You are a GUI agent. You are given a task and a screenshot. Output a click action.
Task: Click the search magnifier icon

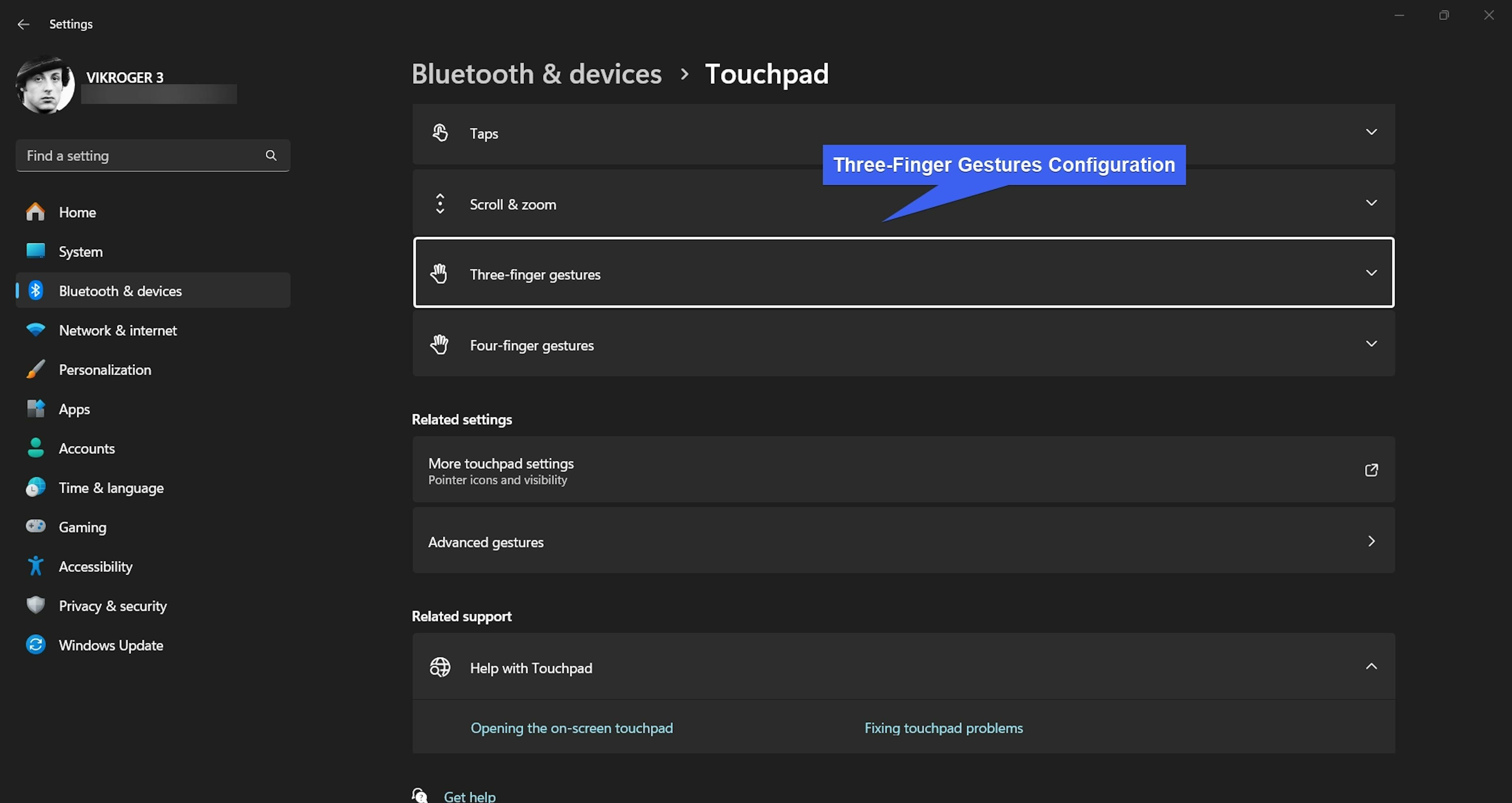[271, 155]
